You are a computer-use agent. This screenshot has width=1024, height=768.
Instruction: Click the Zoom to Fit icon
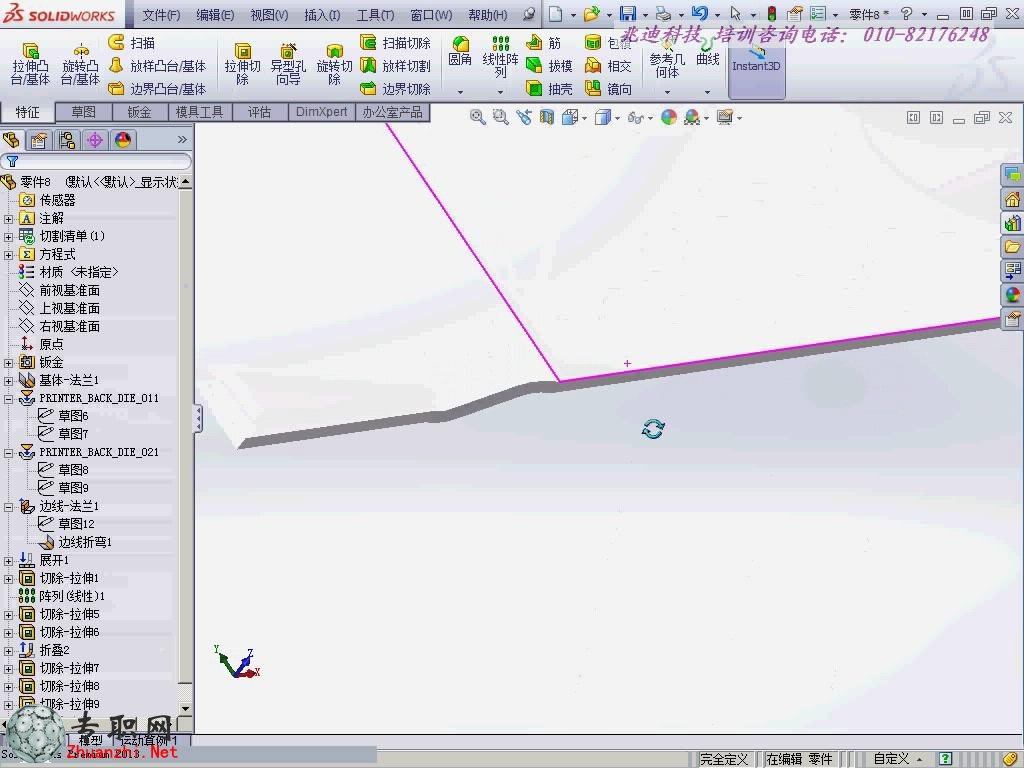tap(478, 118)
